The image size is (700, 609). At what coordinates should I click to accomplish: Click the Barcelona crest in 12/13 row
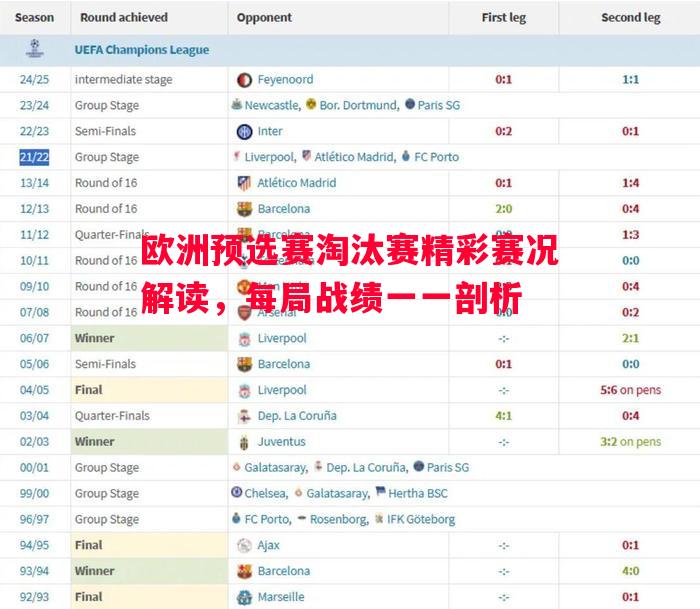(x=244, y=209)
